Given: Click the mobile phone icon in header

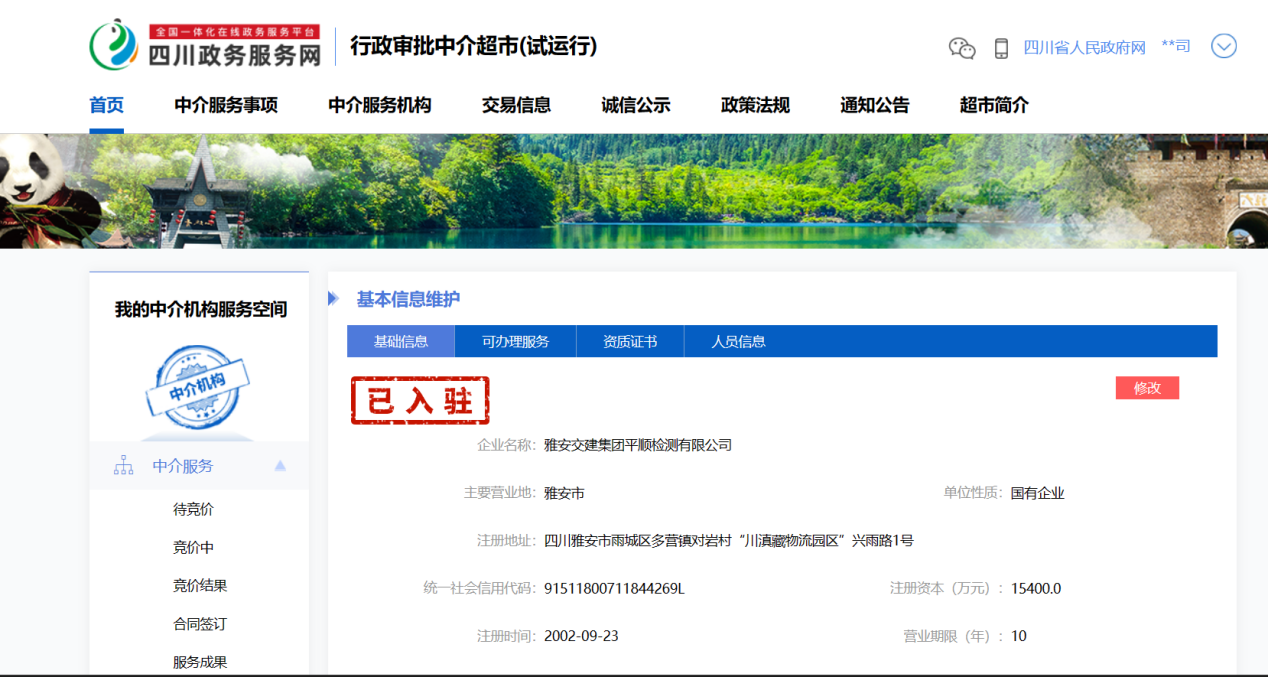Looking at the screenshot, I should [x=1001, y=48].
